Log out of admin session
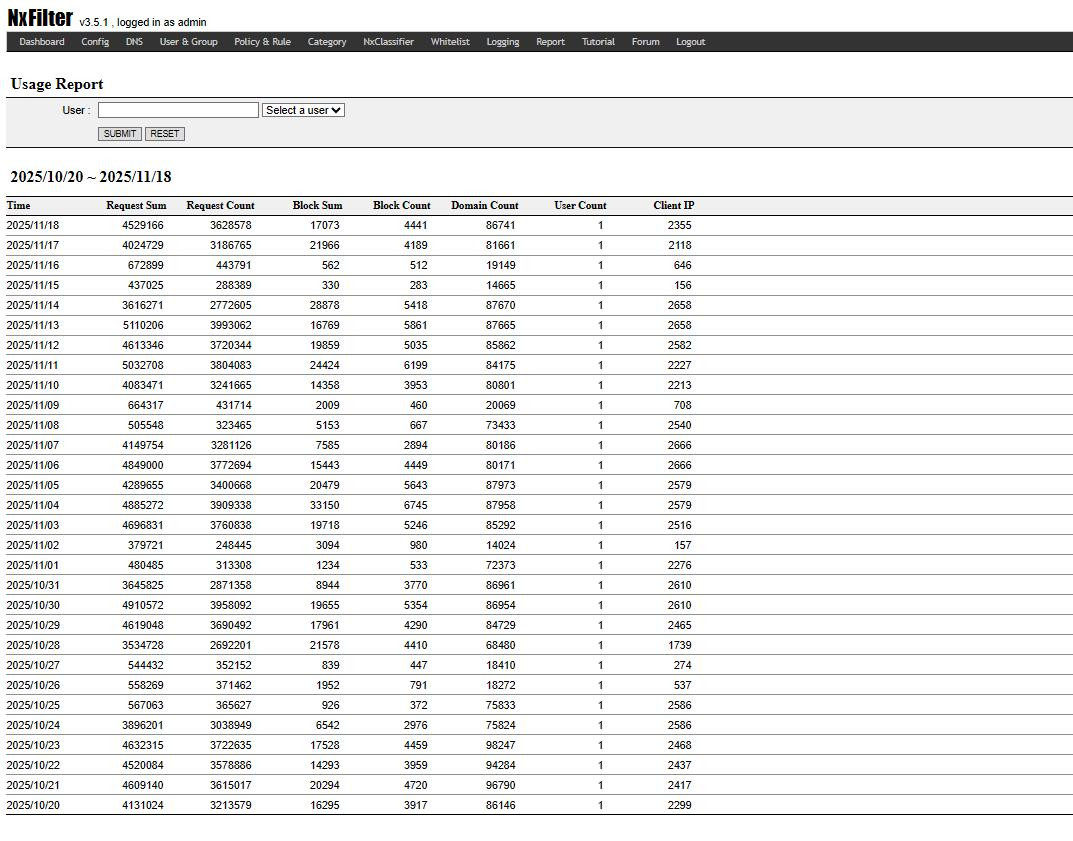Viewport: 1073px width, 841px height. click(690, 42)
